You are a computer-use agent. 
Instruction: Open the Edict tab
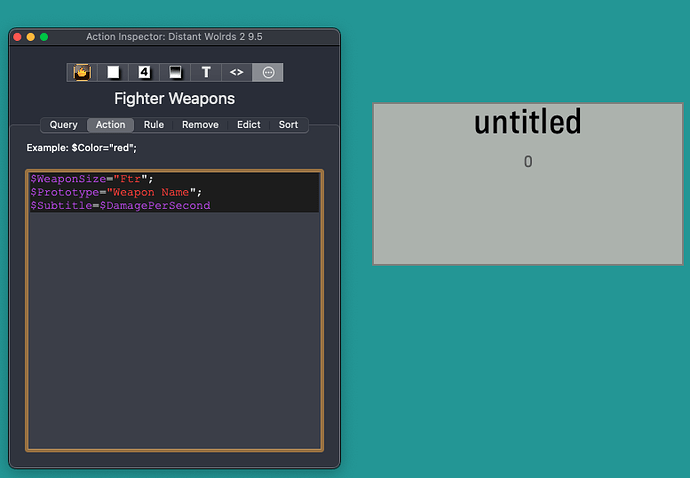tap(249, 125)
